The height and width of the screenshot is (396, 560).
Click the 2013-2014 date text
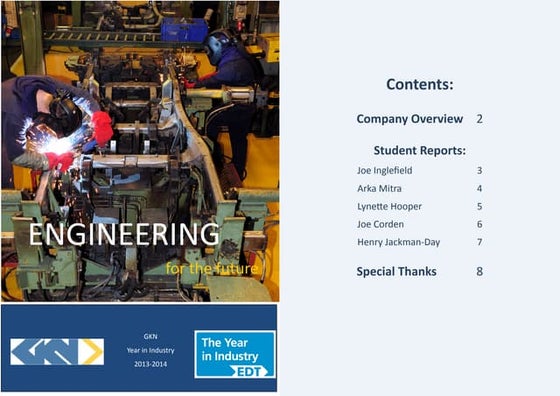150,364
